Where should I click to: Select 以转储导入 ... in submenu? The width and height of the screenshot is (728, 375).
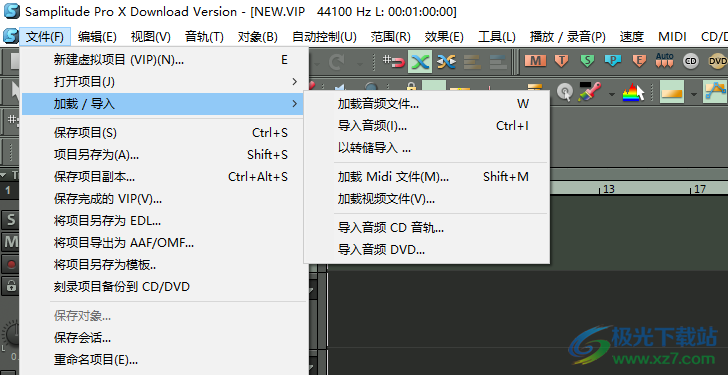(427, 148)
